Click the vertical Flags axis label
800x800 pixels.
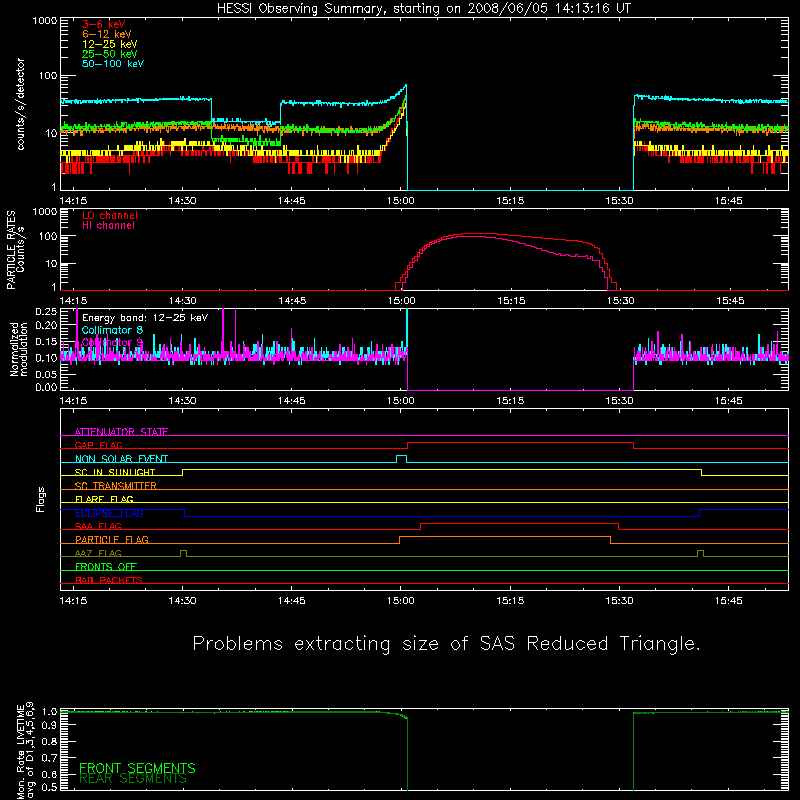[41, 499]
